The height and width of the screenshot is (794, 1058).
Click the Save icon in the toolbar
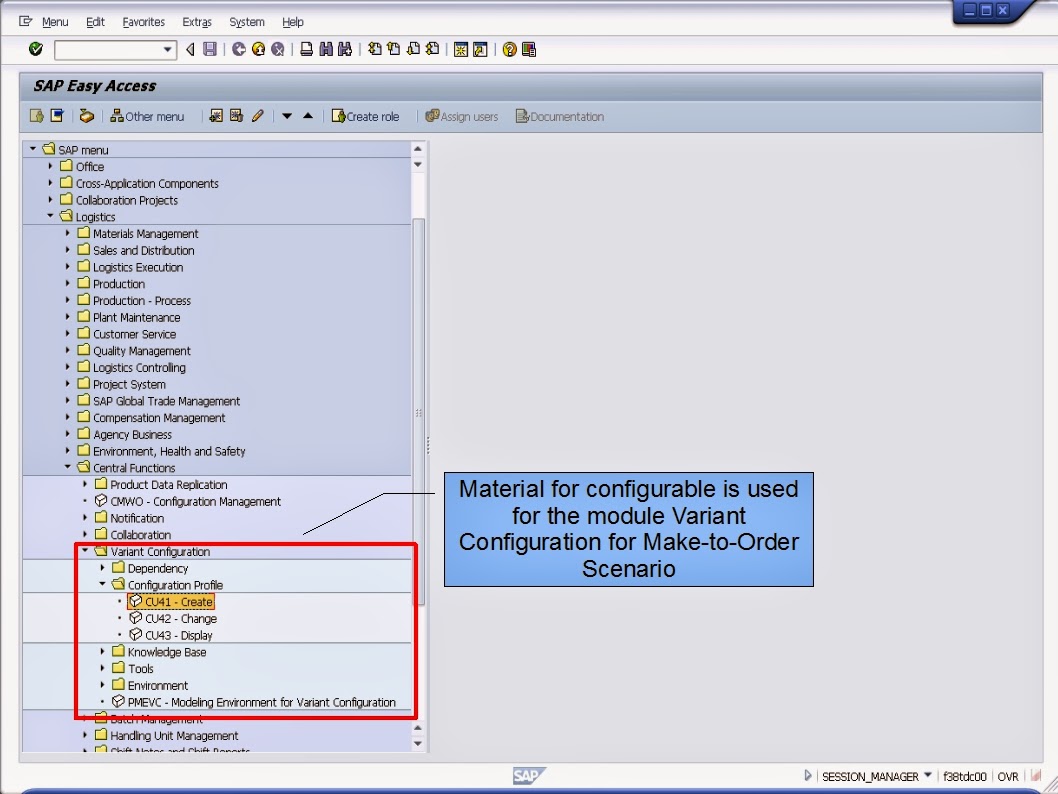[208, 48]
